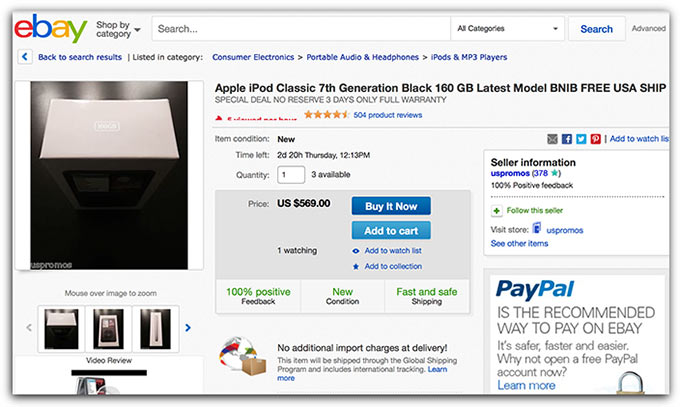
Task: Click the back arrow icon near search results
Action: 25,57
